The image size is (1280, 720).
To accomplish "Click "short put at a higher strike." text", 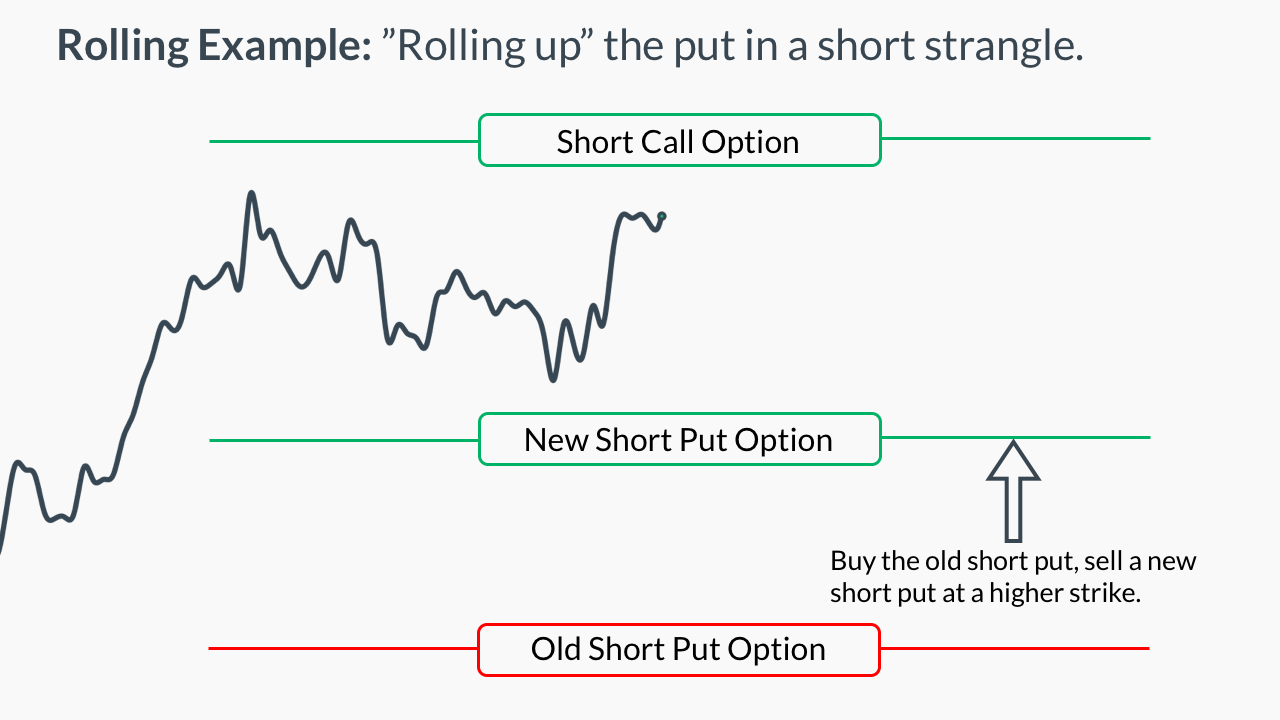I will (985, 592).
